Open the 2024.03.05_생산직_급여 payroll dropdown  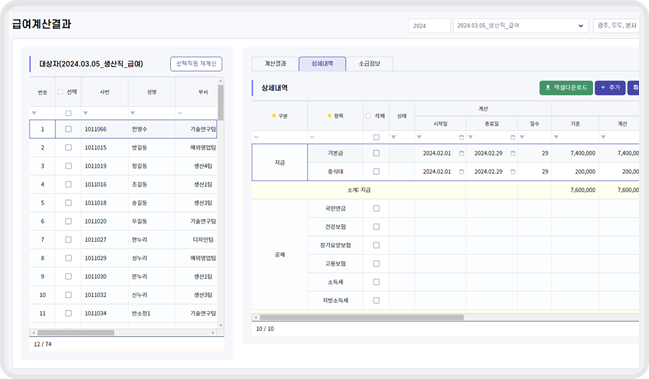[x=521, y=26]
